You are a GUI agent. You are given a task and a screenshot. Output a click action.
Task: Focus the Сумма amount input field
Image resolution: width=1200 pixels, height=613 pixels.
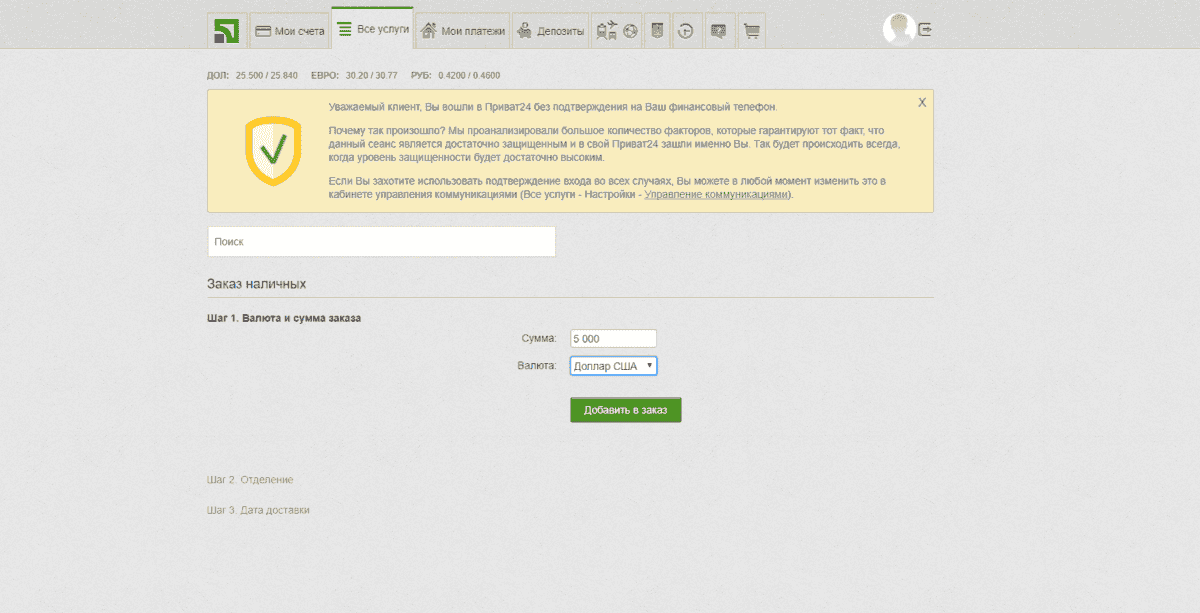[x=613, y=339]
